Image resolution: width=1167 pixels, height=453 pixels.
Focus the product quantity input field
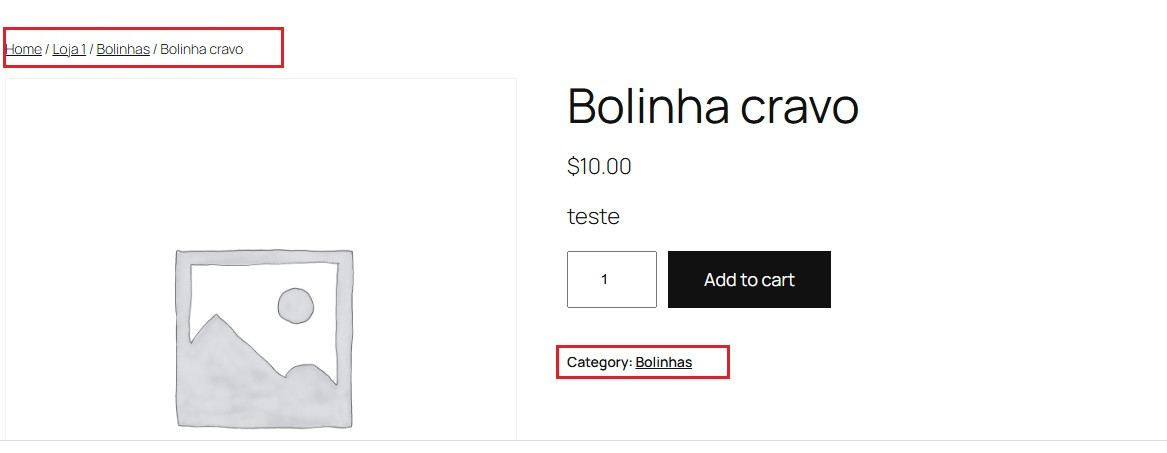coord(612,279)
